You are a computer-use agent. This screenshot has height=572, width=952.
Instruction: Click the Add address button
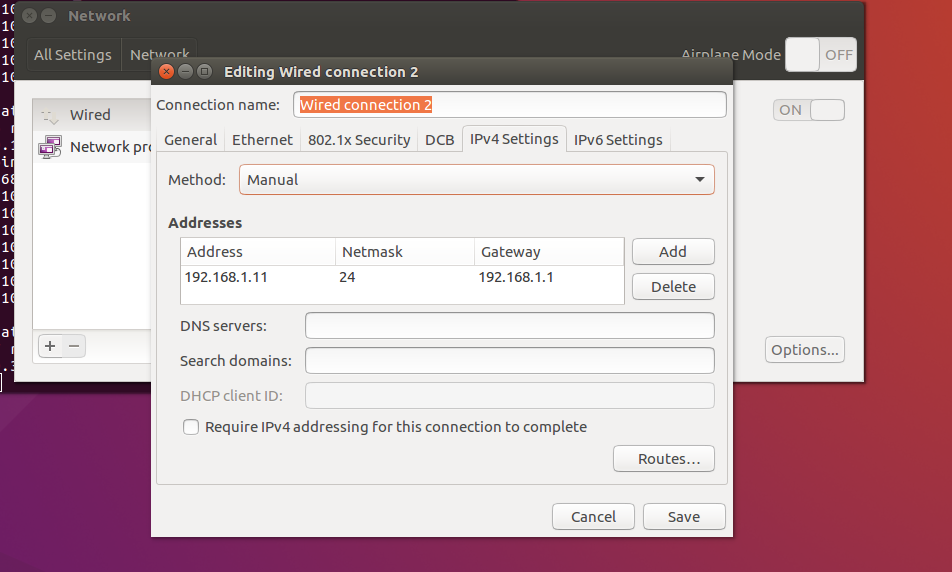[673, 251]
